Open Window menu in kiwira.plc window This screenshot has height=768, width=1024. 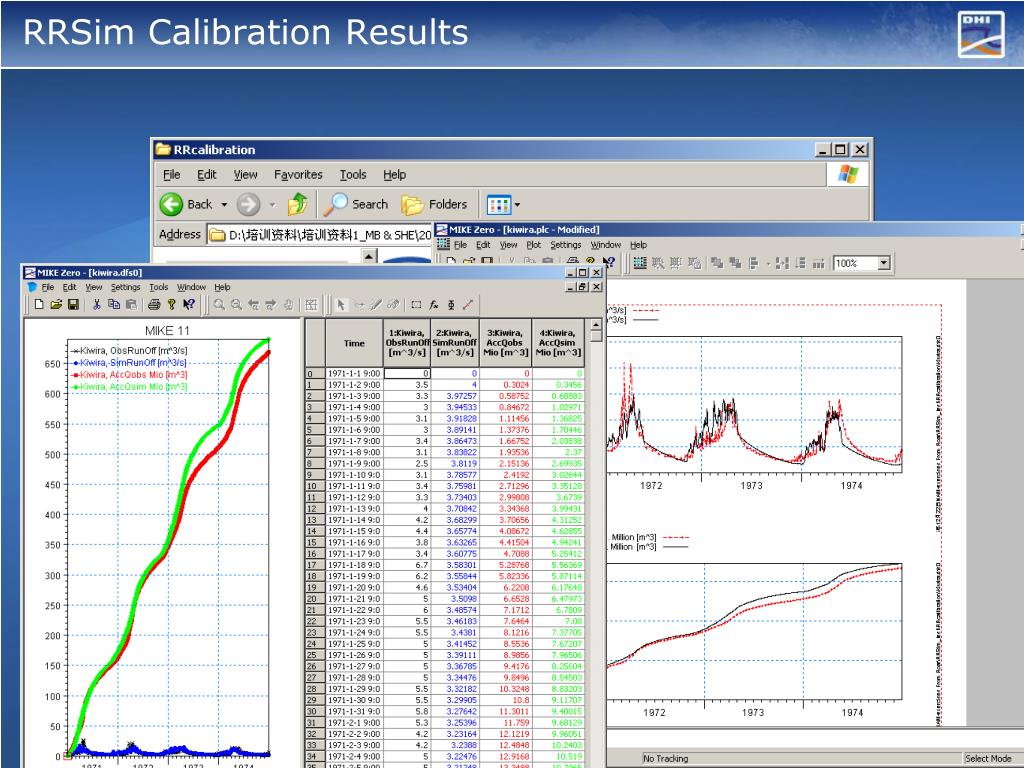(606, 245)
